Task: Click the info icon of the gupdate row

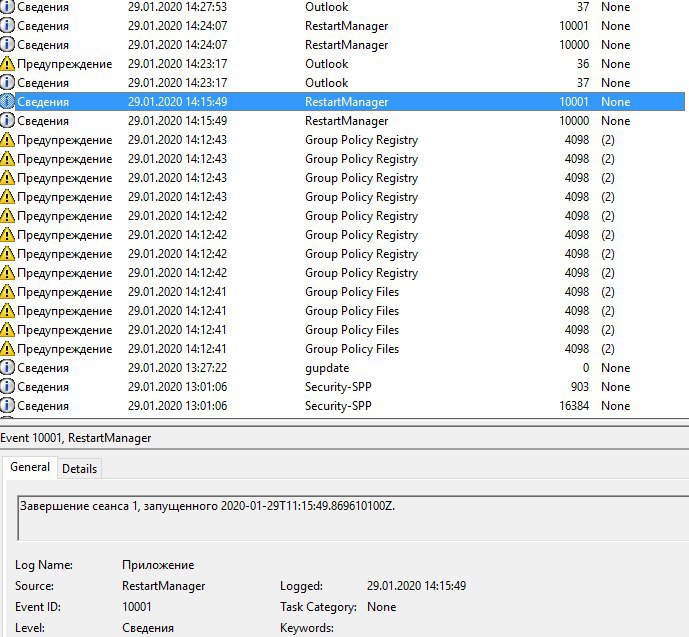Action: click(7, 368)
